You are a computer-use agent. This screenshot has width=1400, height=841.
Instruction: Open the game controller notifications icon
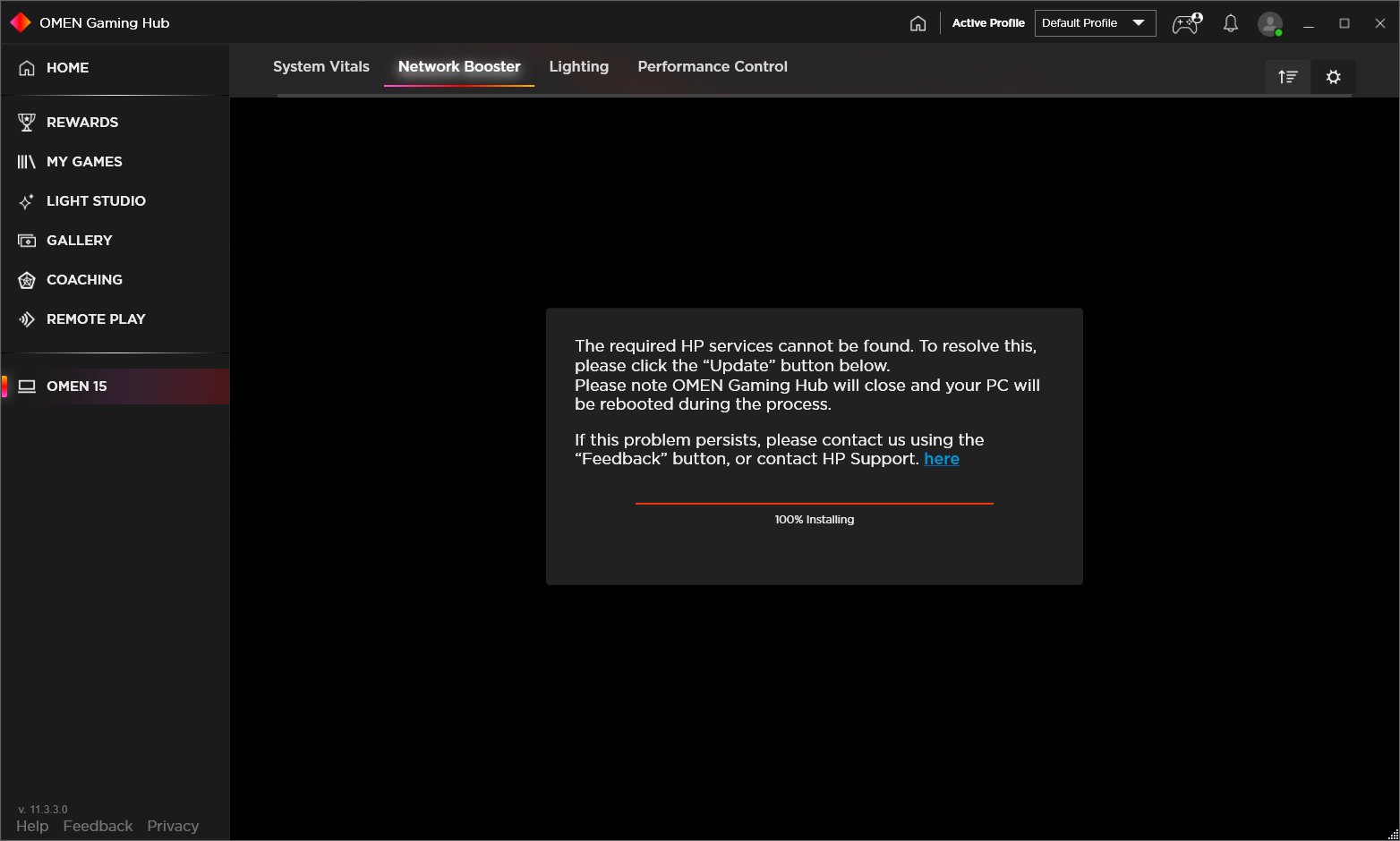[x=1187, y=23]
